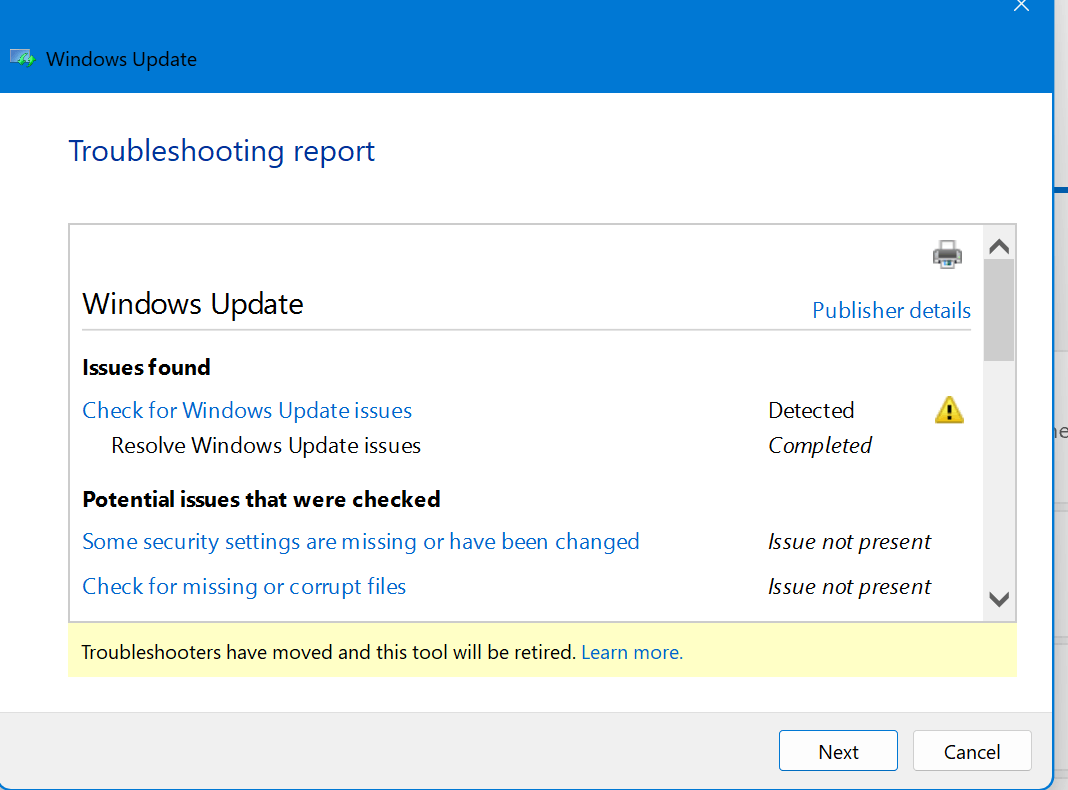
Task: Click Potential issues that were checked heading
Action: click(x=261, y=499)
